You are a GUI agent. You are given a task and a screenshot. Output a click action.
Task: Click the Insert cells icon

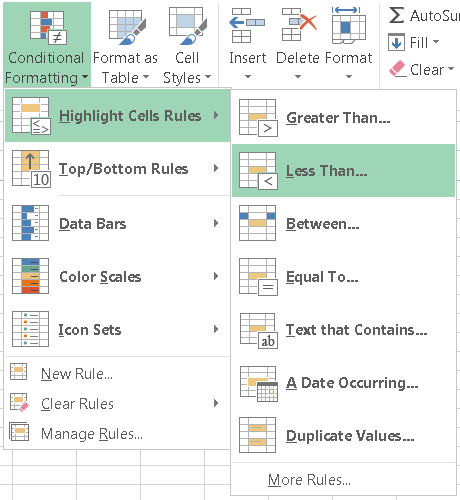[x=247, y=26]
